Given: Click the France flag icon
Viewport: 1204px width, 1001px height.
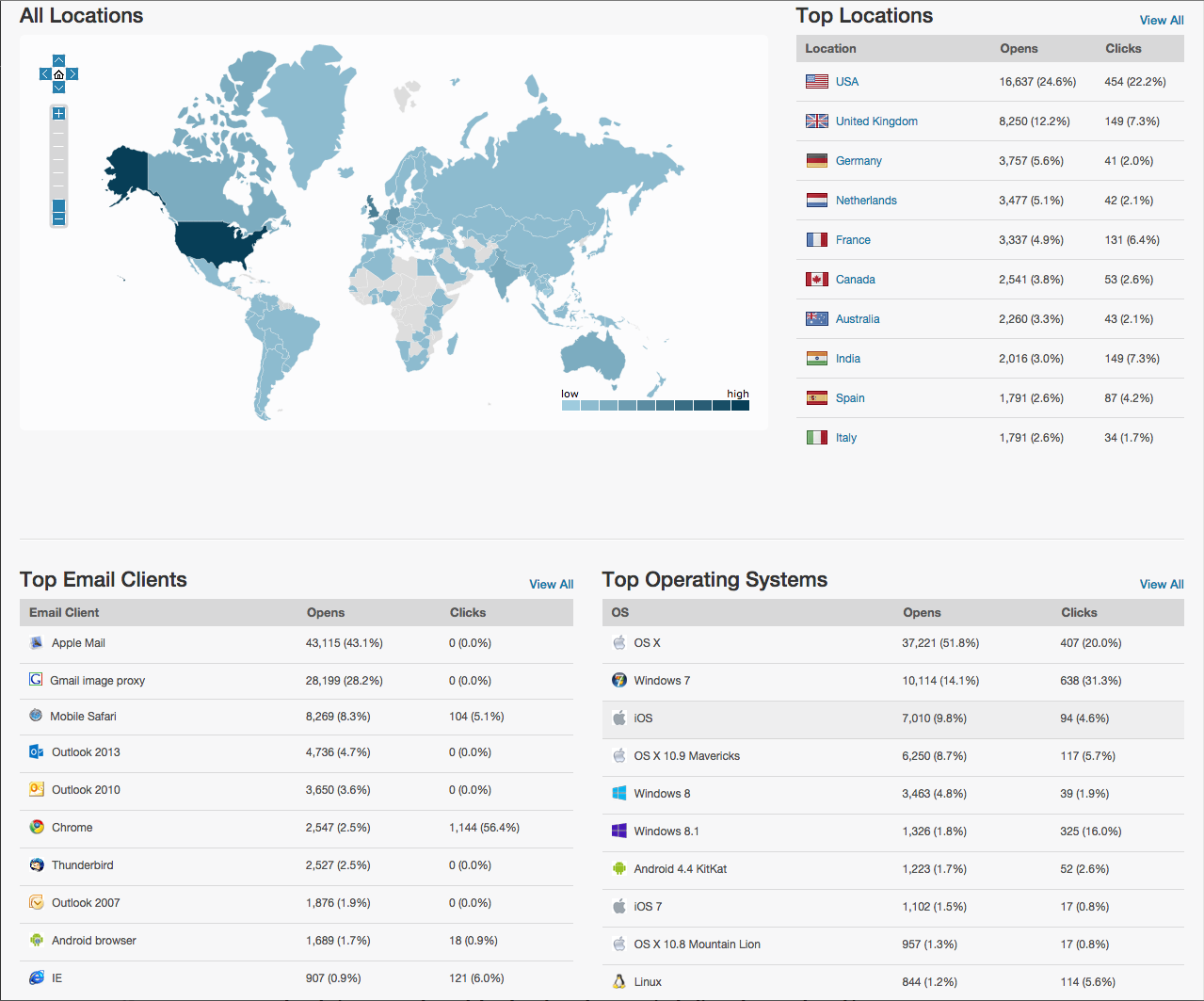Looking at the screenshot, I should click(x=817, y=240).
